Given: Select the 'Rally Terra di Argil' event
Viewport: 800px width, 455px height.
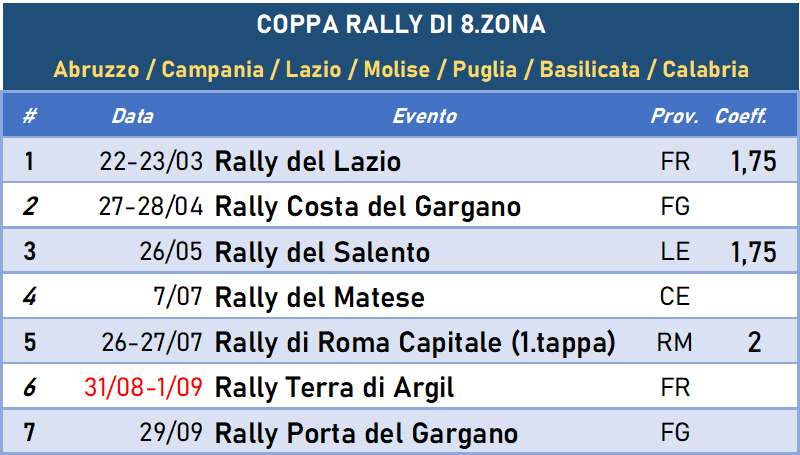Looking at the screenshot, I should [335, 388].
